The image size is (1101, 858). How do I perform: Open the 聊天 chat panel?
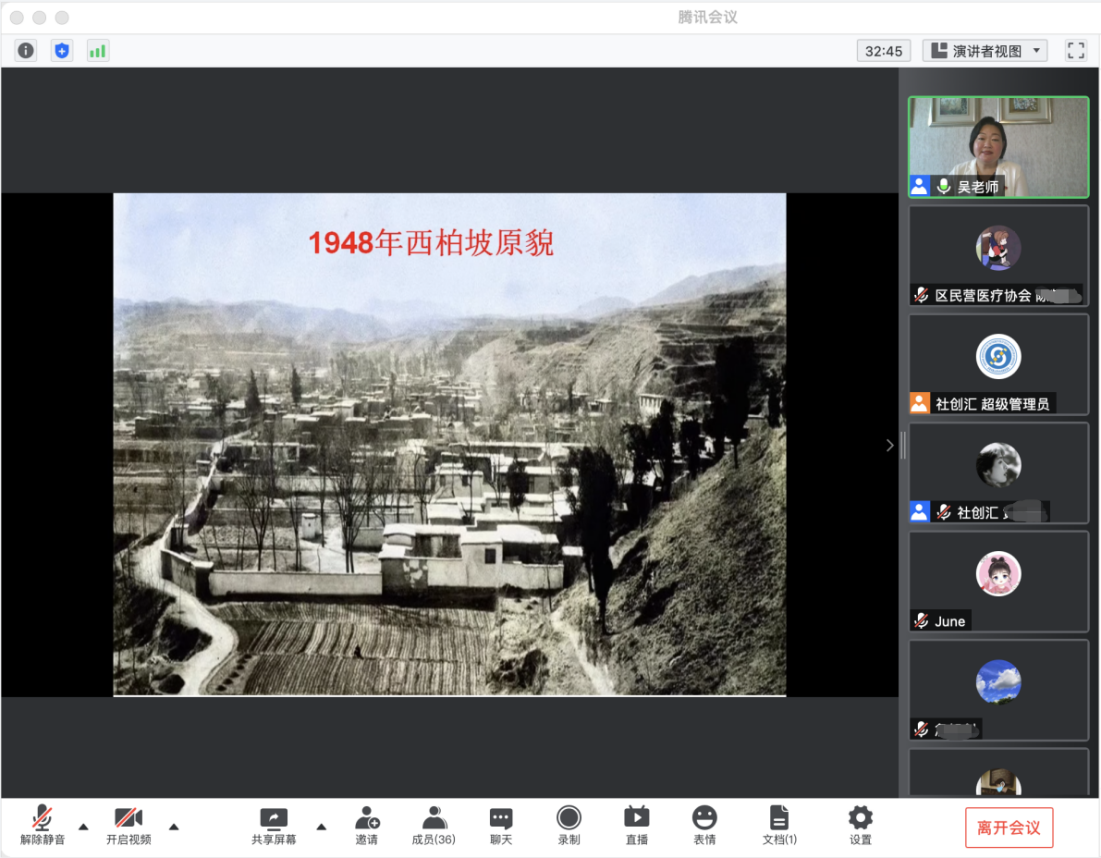pyautogui.click(x=501, y=825)
